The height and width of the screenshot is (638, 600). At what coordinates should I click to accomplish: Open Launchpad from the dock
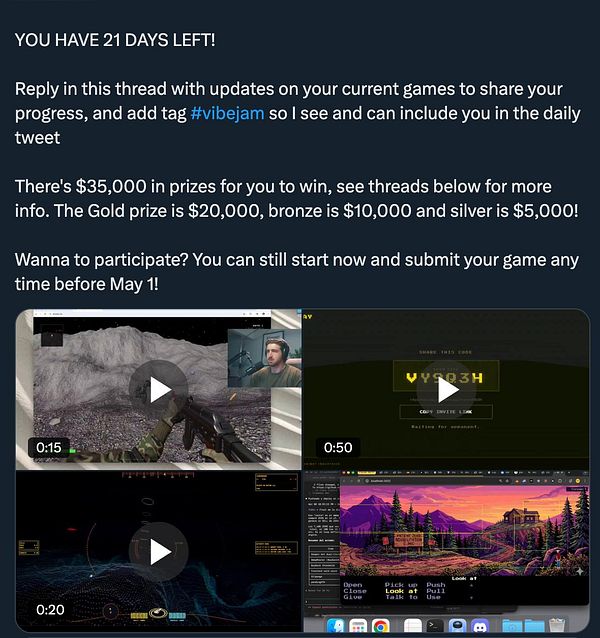[358, 627]
